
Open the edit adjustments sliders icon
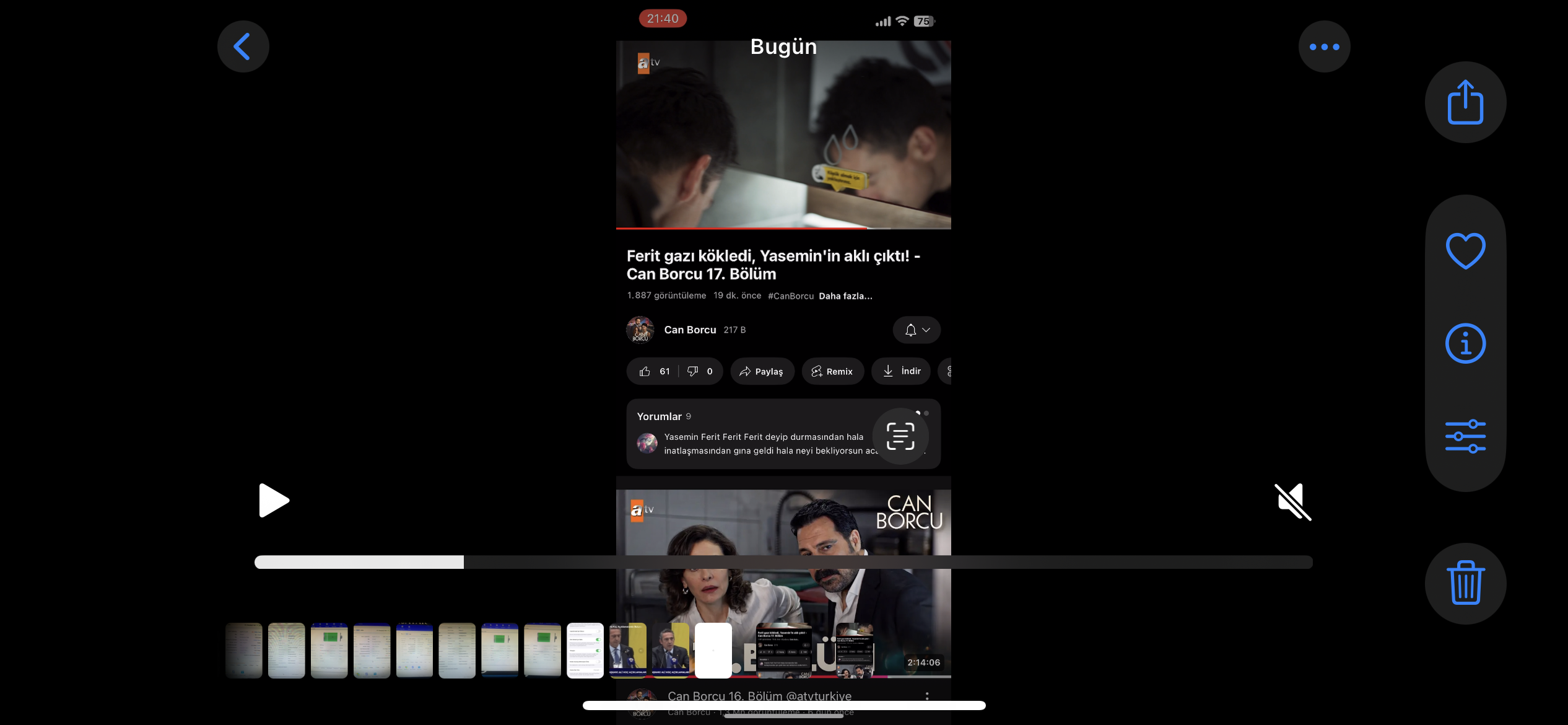(1465, 436)
